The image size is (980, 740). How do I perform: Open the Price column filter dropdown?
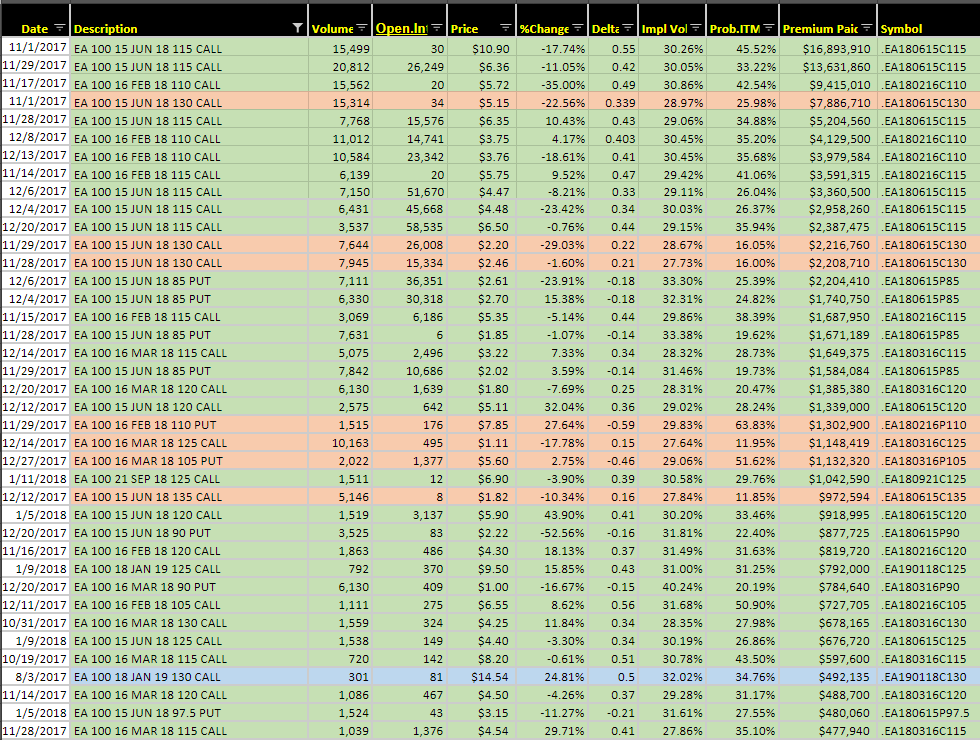506,28
